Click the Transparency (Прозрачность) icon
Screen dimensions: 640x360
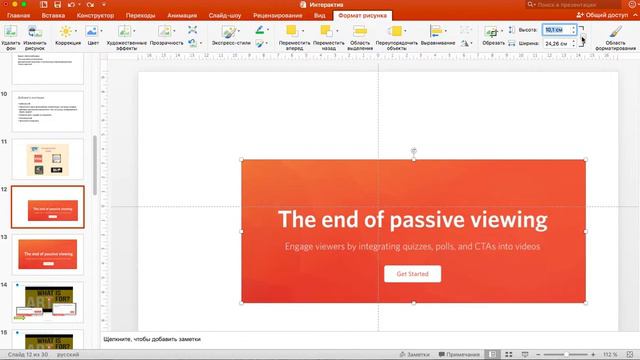point(164,31)
